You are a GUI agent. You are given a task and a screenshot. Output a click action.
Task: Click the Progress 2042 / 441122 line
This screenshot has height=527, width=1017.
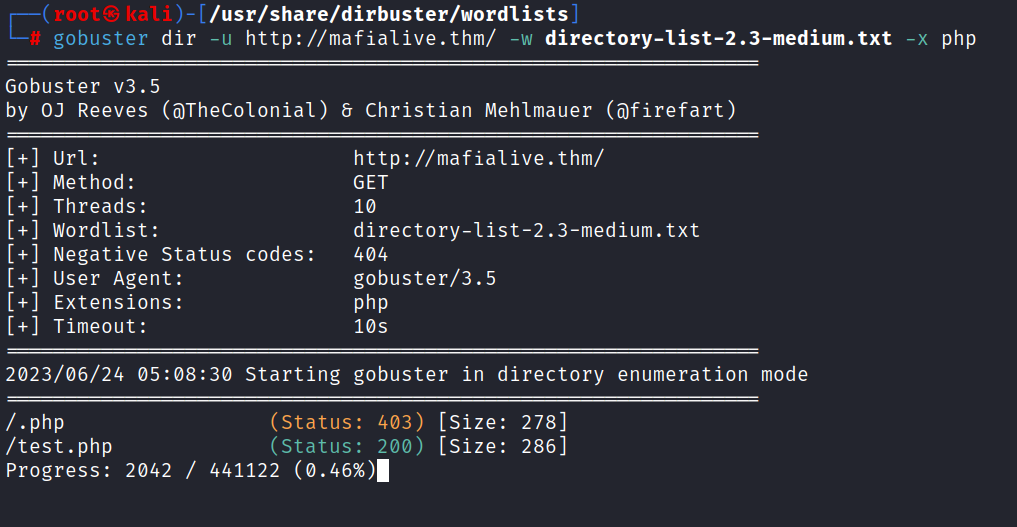tap(191, 470)
